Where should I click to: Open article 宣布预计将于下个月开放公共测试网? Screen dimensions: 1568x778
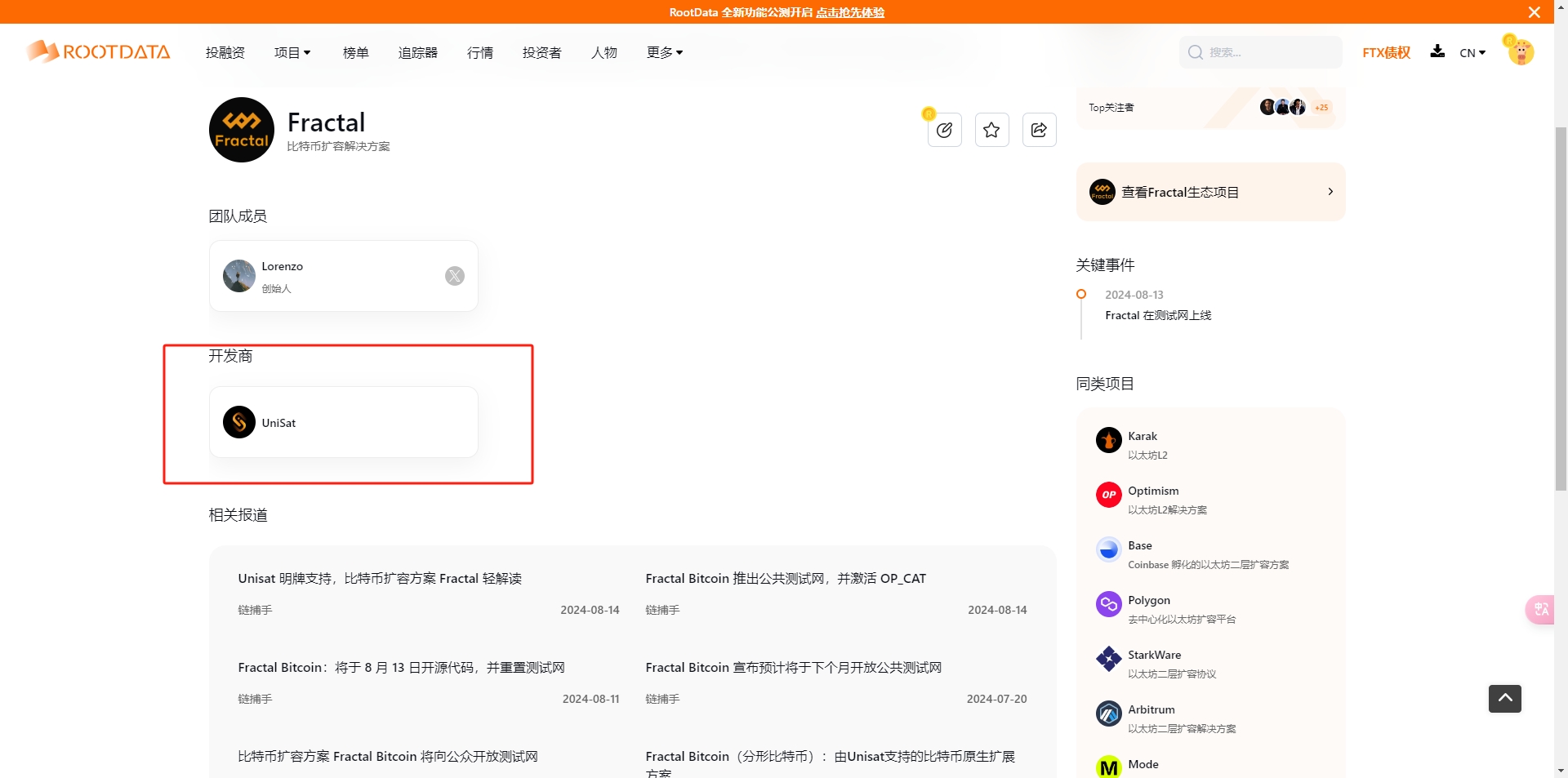[x=794, y=667]
